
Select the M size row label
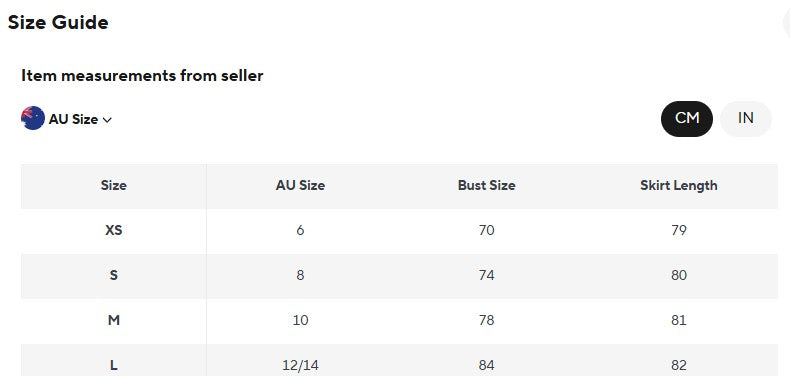click(x=113, y=320)
